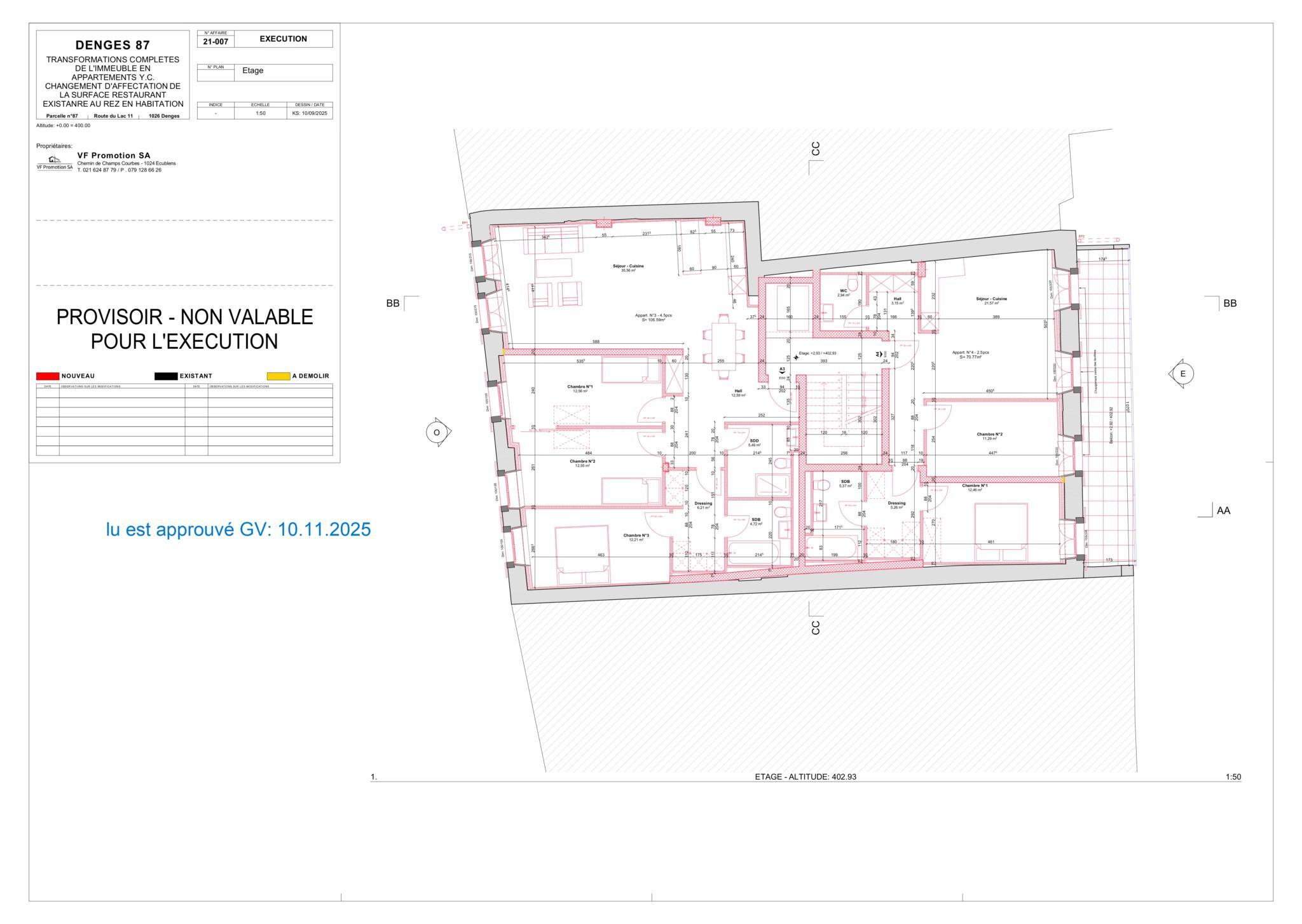Select the ETAGE - ALTITUDE: 402.93 caption
Image resolution: width=1302 pixels, height=924 pixels.
805,777
